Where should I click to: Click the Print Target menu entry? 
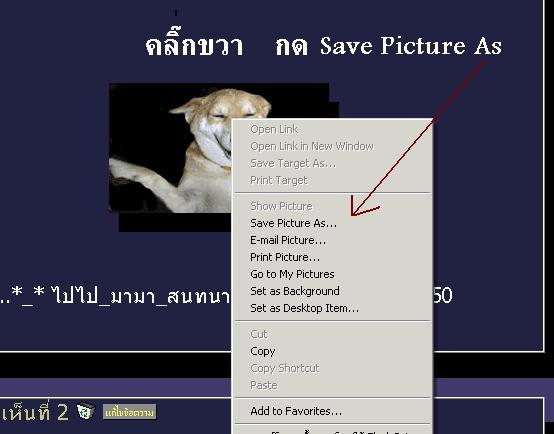coord(332,180)
